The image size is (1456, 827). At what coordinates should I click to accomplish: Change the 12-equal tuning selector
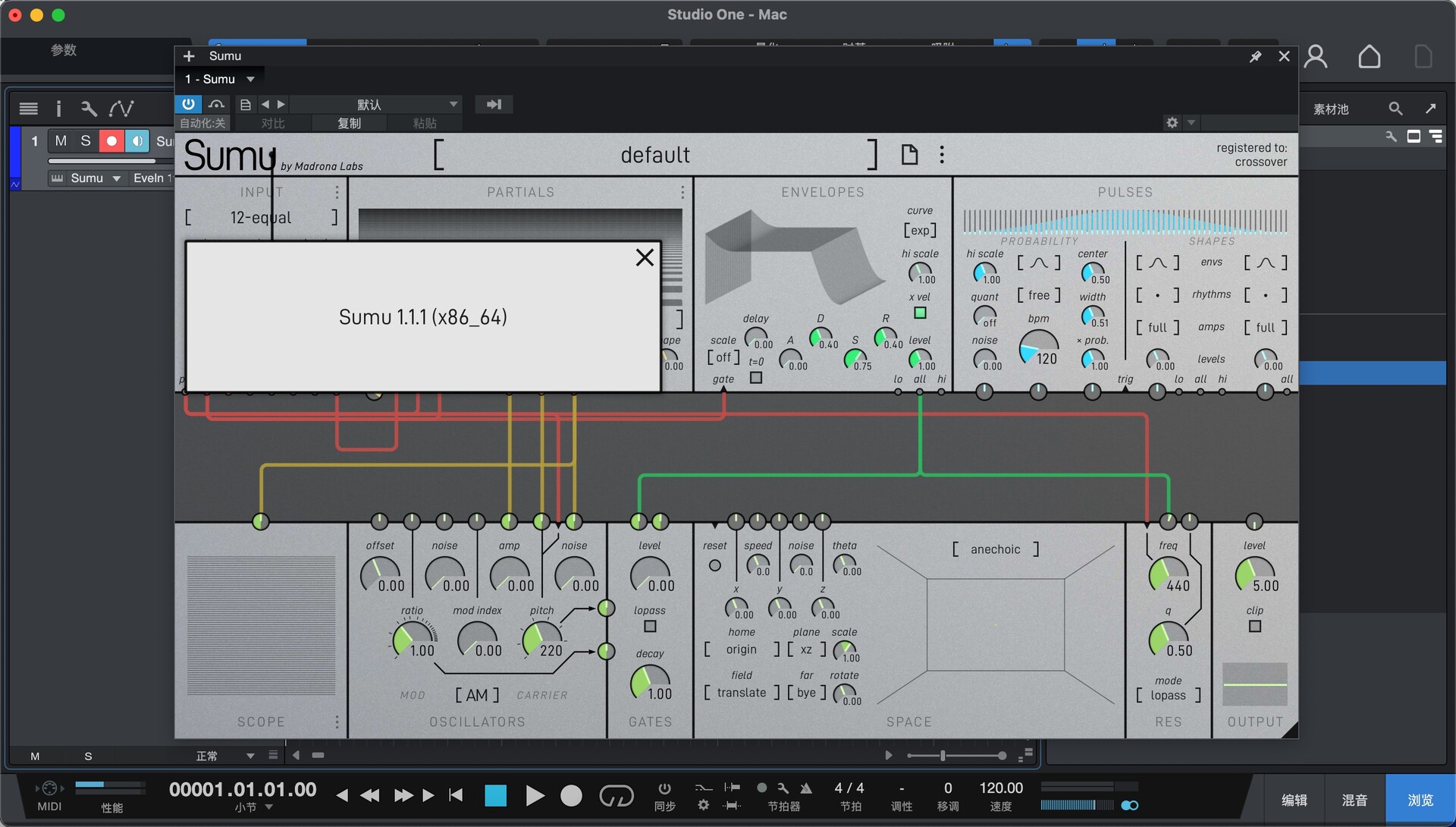[261, 218]
